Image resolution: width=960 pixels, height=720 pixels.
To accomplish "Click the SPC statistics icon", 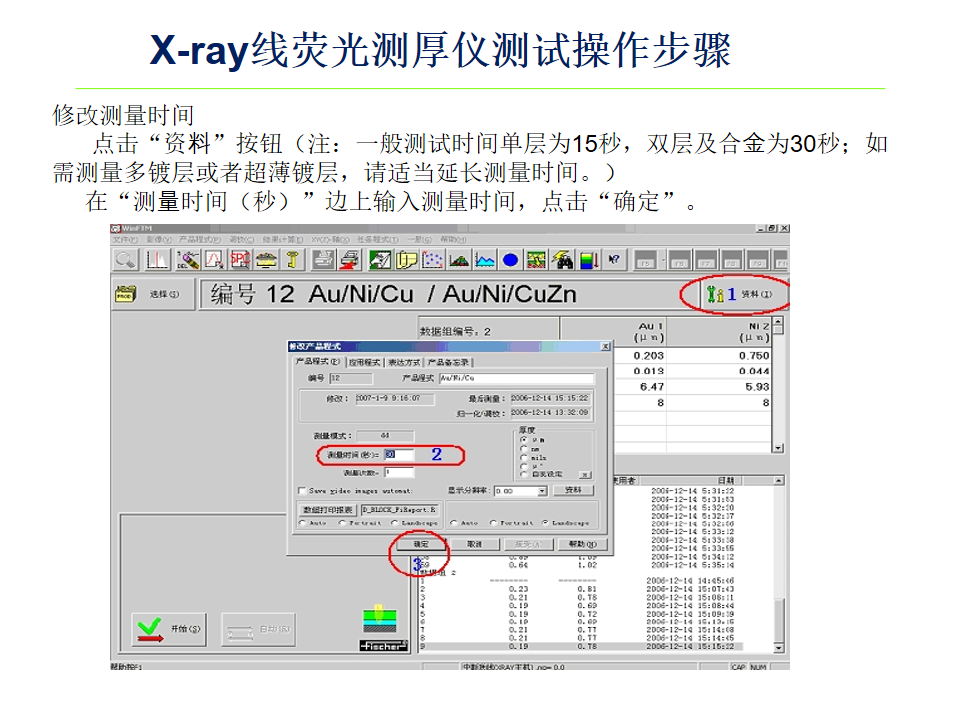I will point(239,260).
